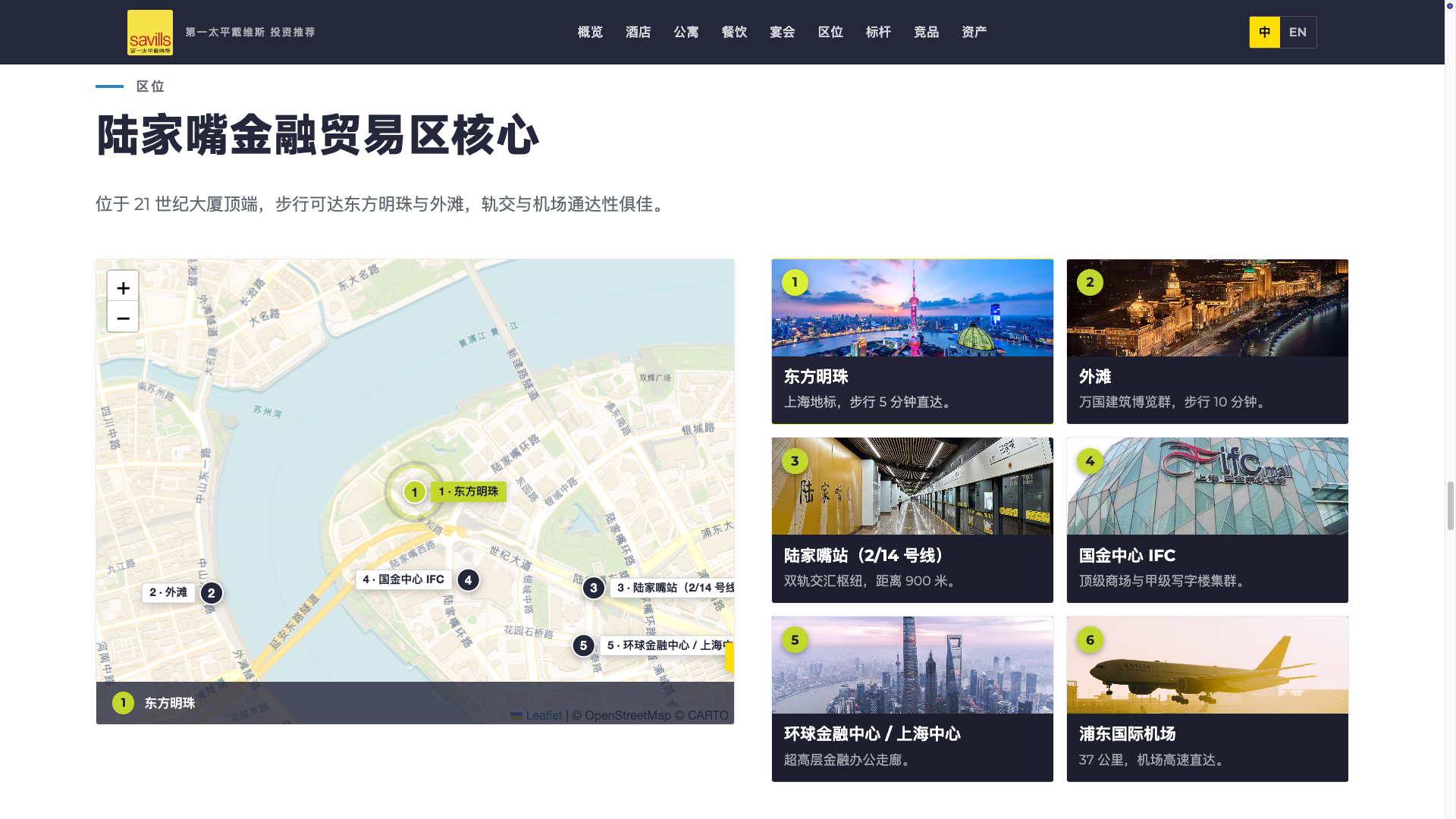Viewport: 1456px width, 819px height.
Task: Click the 外滩 card title
Action: pyautogui.click(x=1095, y=377)
